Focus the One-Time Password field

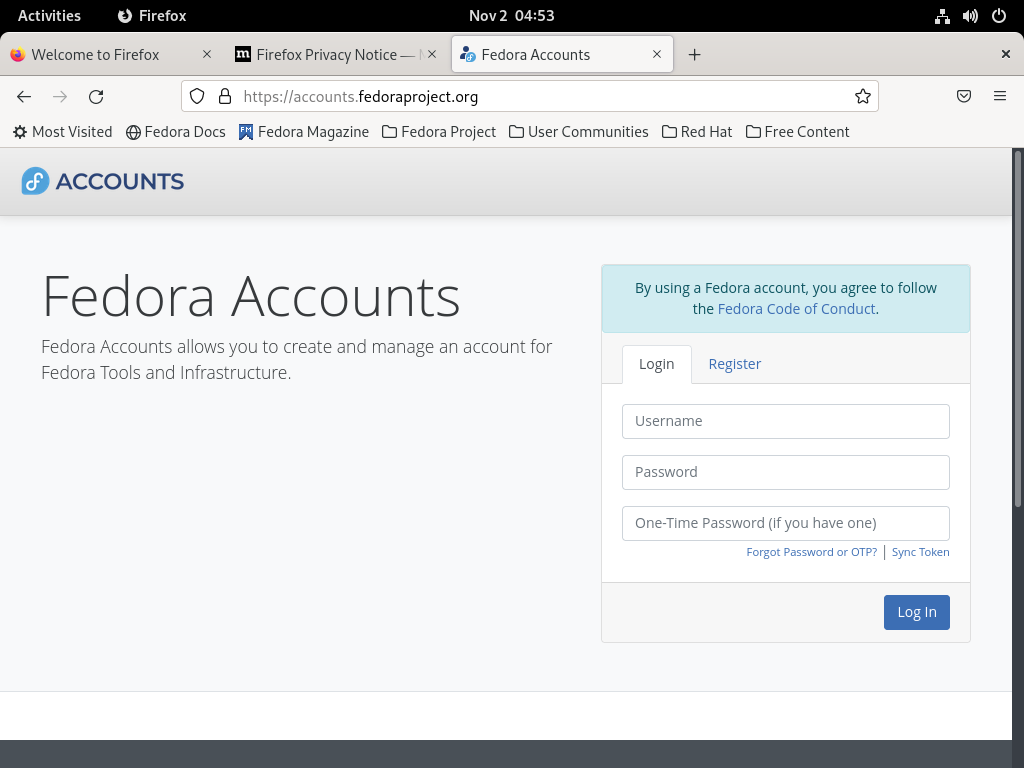pyautogui.click(x=786, y=523)
